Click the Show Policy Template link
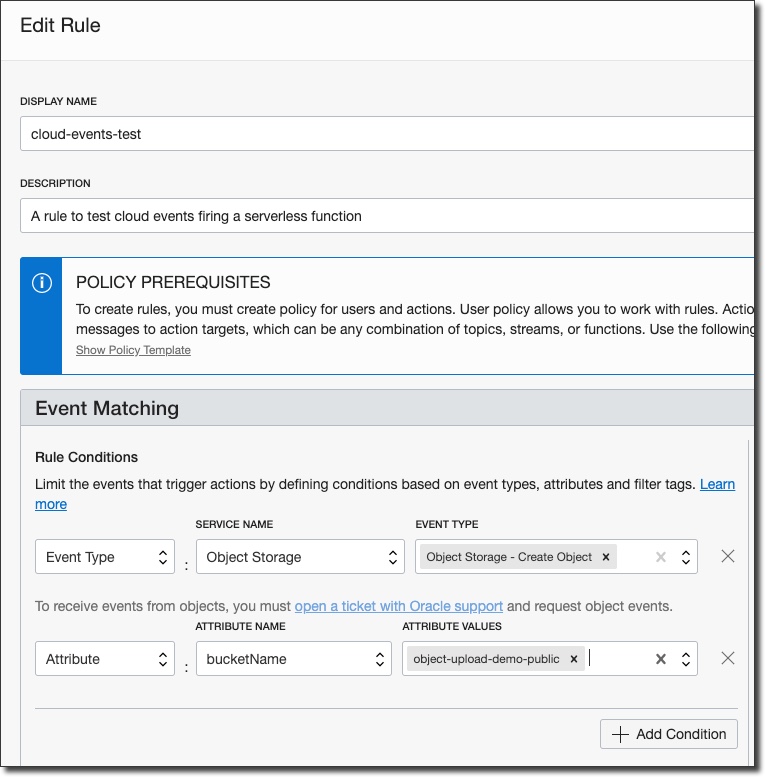This screenshot has height=777, width=765. tap(133, 350)
